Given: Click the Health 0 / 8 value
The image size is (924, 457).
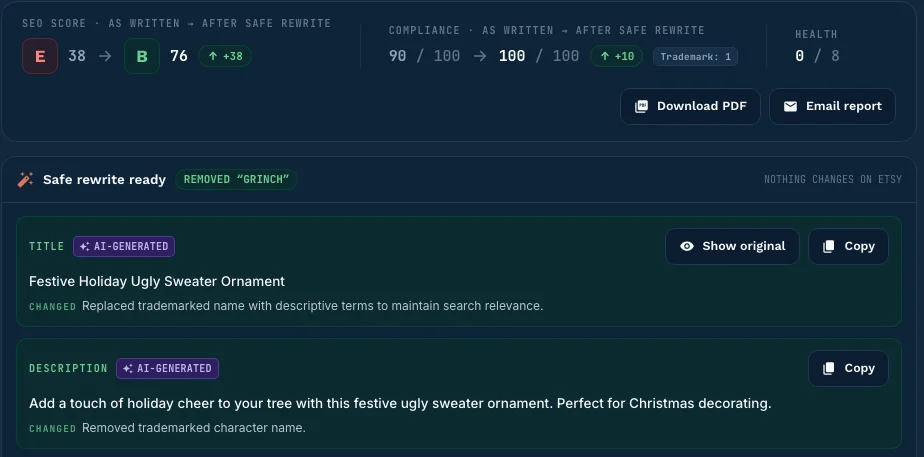Looking at the screenshot, I should [817, 56].
